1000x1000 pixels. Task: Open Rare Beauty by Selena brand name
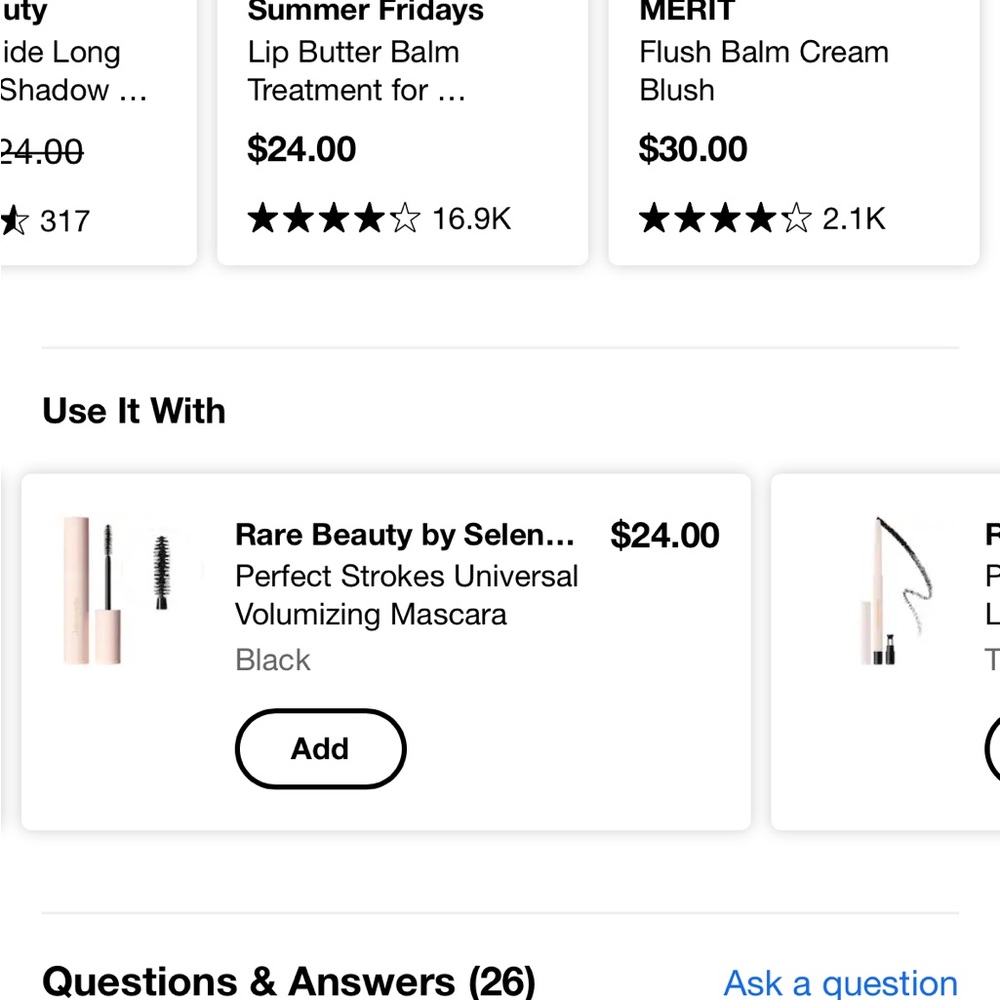[405, 534]
